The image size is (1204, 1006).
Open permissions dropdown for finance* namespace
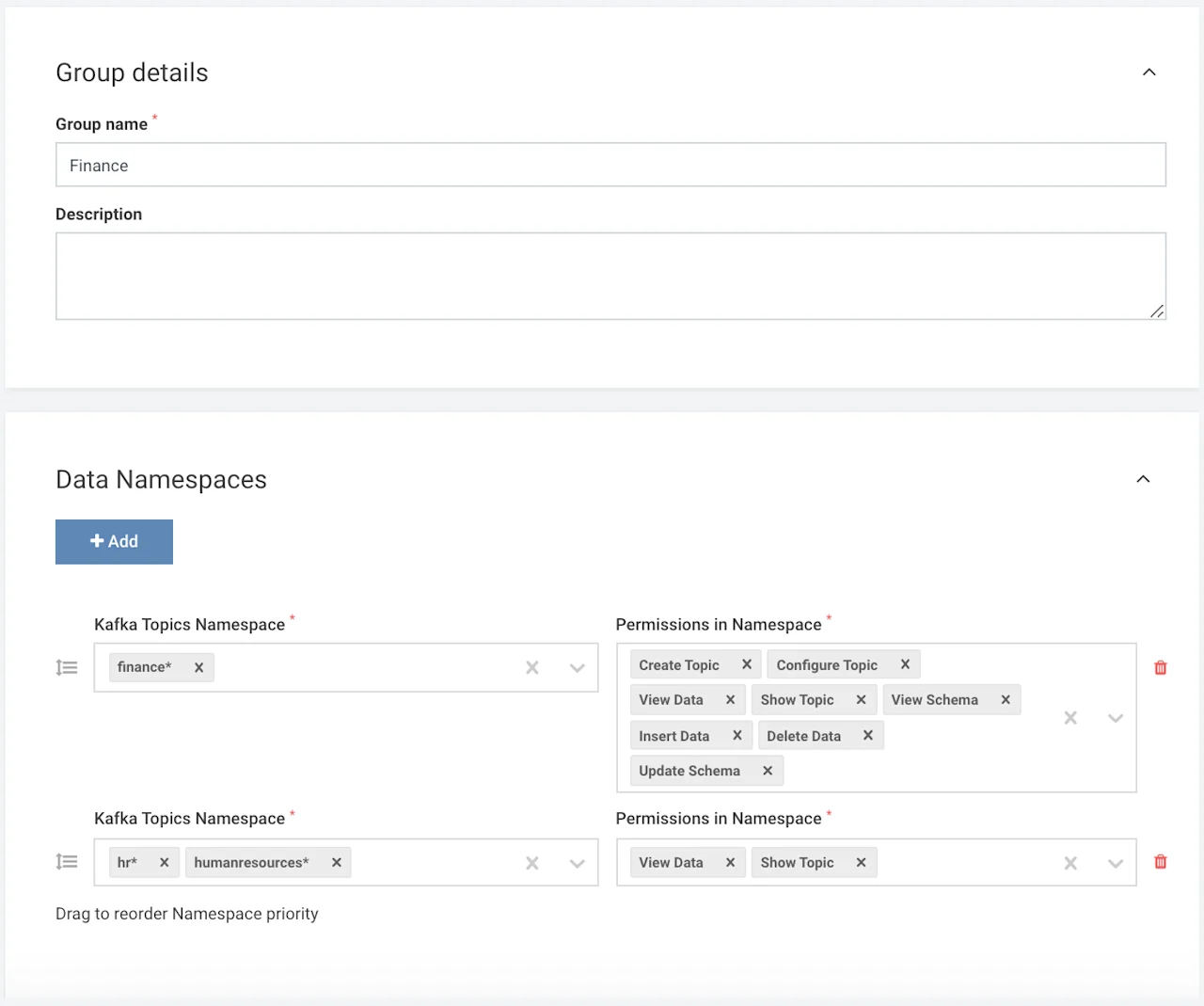1116,718
